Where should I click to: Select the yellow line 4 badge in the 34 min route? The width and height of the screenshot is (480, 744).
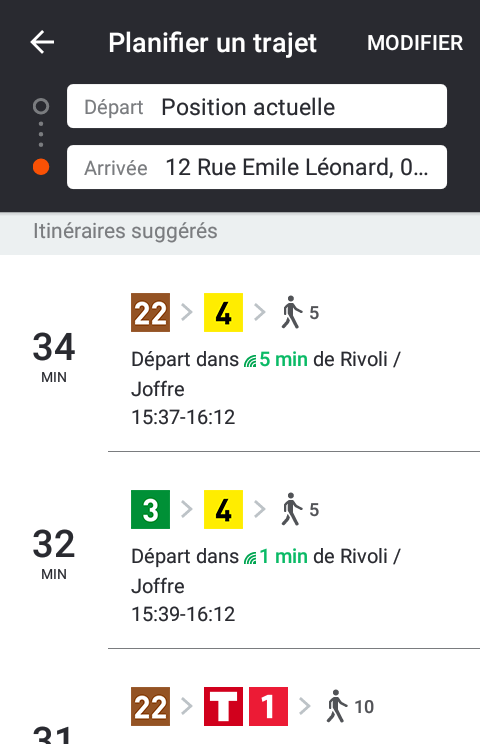point(223,313)
